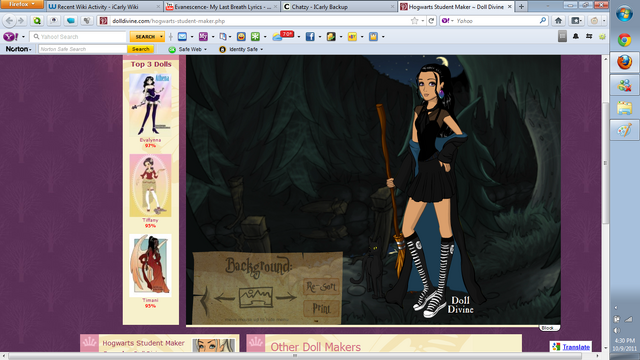Viewport: 640px width, 360px height.
Task: Click the Evalynna name link
Action: (150, 140)
